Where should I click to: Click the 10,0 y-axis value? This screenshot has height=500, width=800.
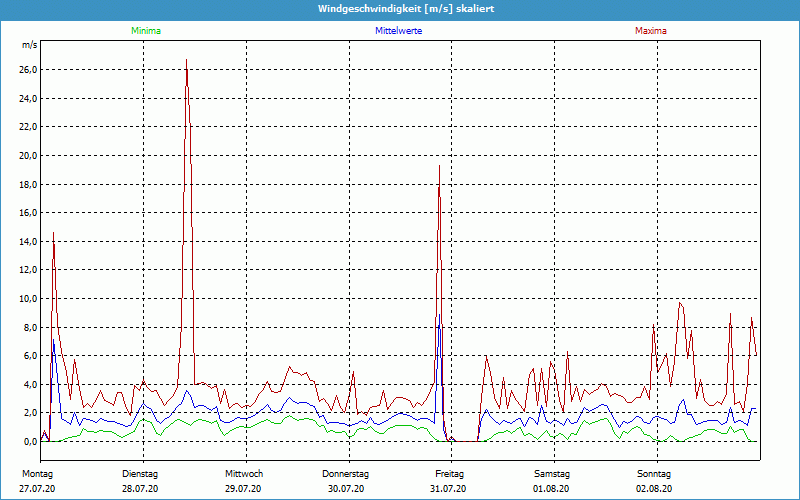click(29, 298)
